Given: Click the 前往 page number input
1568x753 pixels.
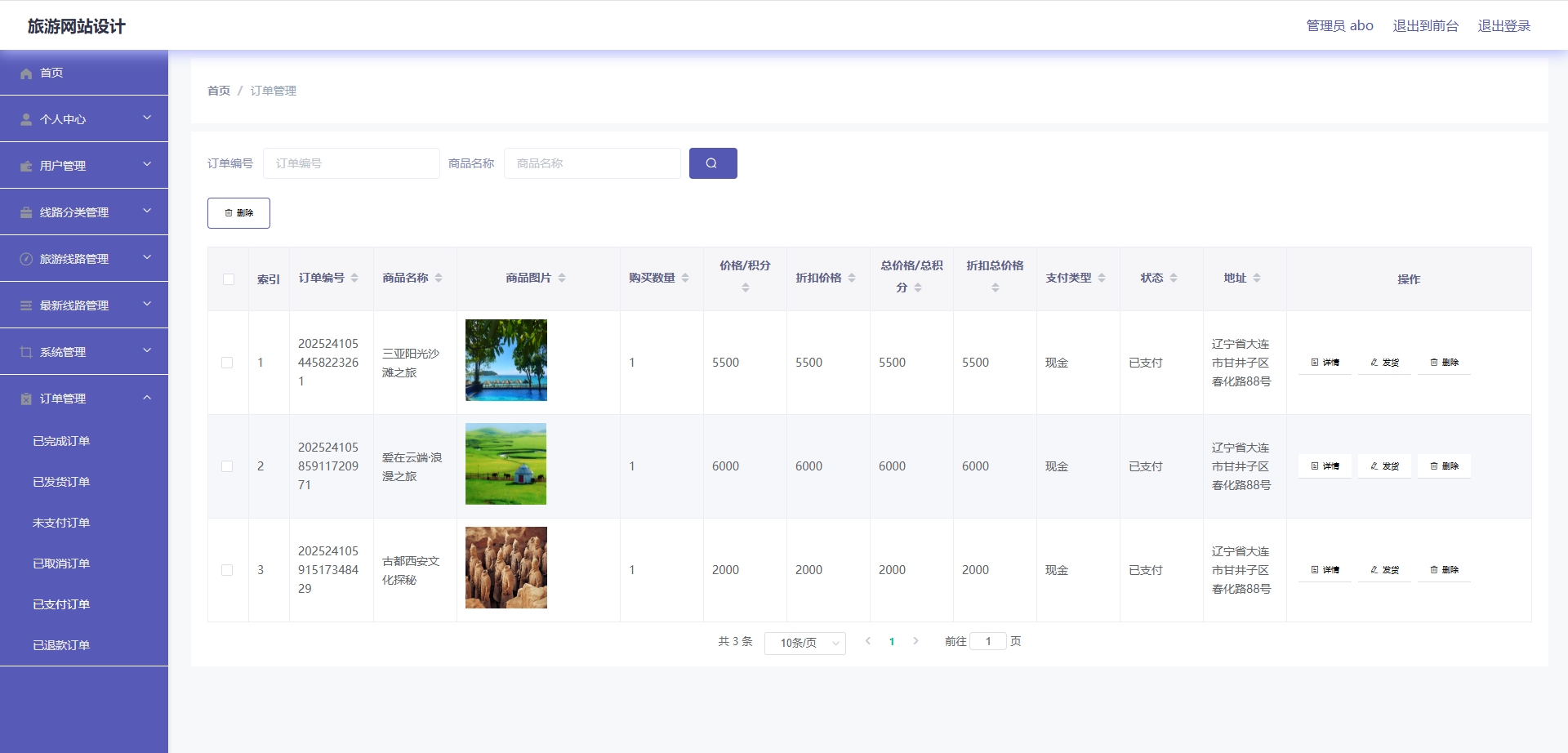Looking at the screenshot, I should (x=988, y=642).
